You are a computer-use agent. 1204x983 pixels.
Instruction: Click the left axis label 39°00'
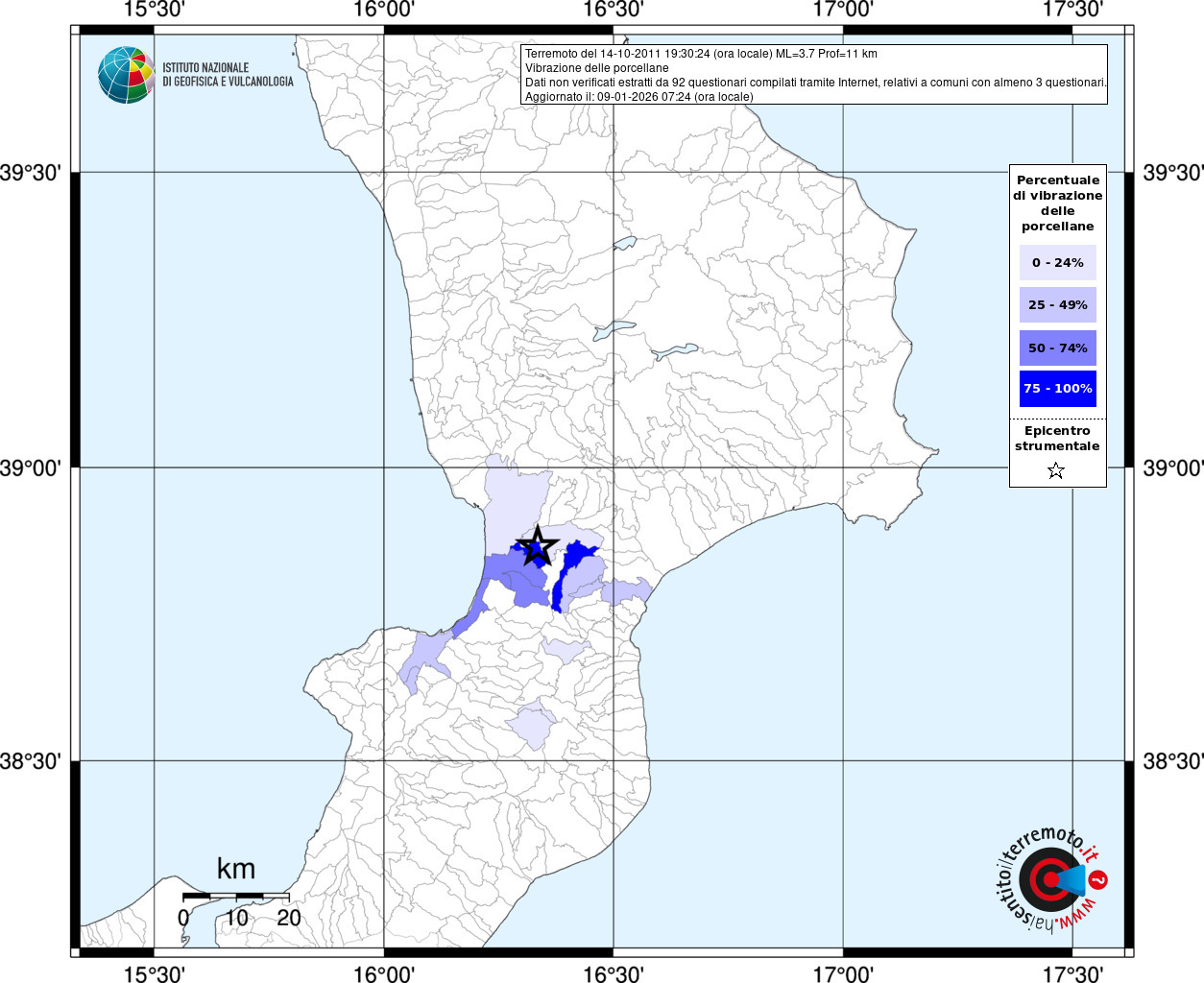31,468
